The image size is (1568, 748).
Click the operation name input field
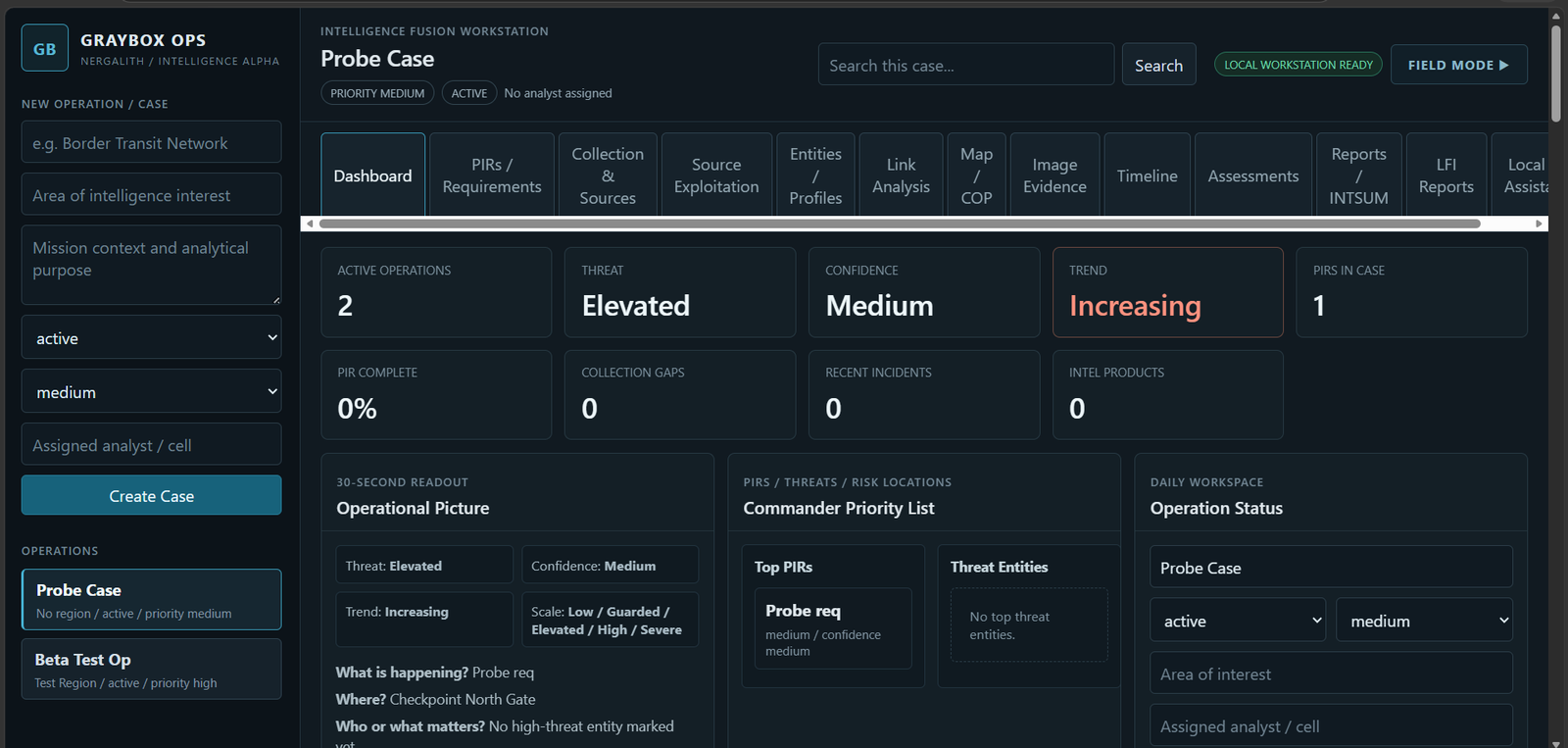[x=151, y=142]
